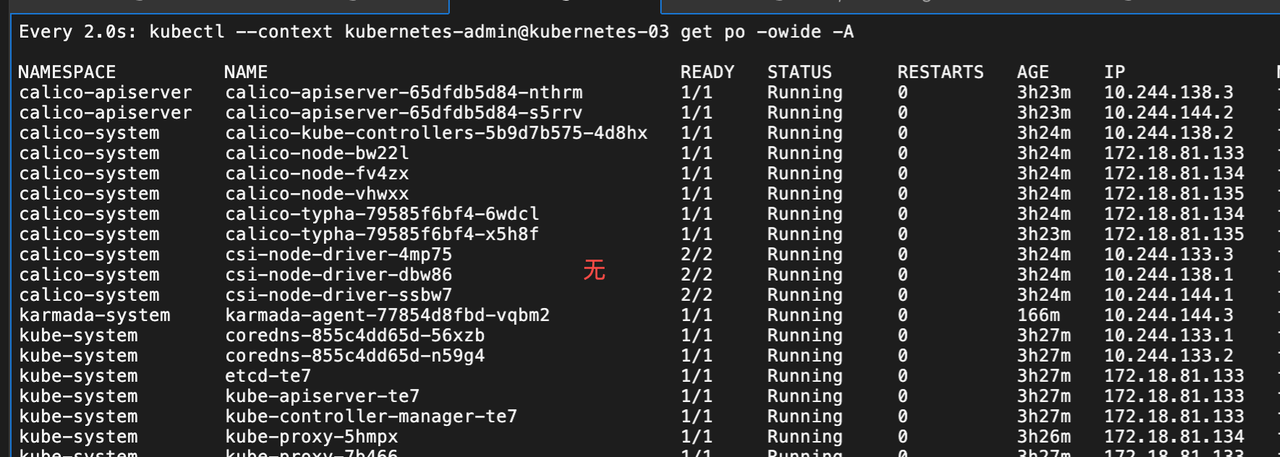Click the AGE column header
This screenshot has height=457, width=1280.
[1033, 72]
